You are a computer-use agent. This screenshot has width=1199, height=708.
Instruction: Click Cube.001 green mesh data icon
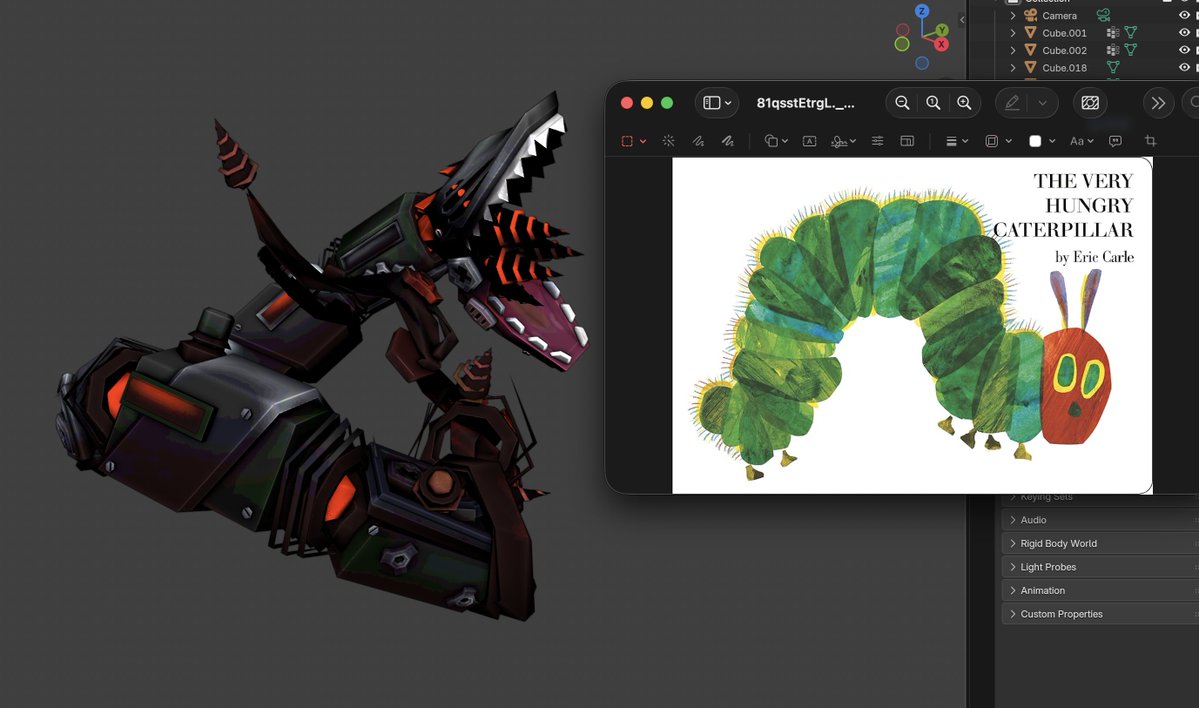[1131, 33]
